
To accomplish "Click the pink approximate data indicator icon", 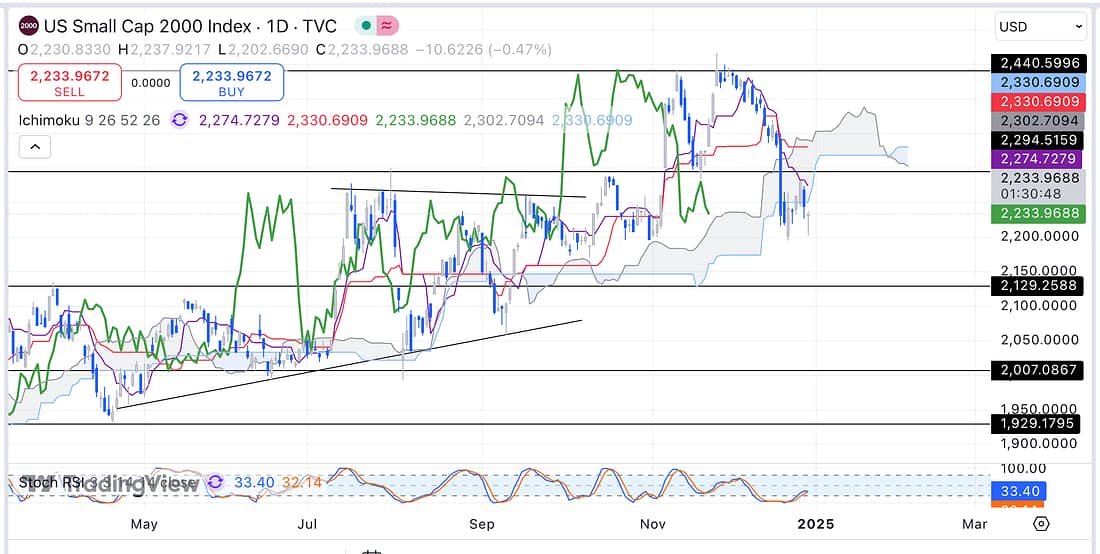I will click(x=387, y=26).
